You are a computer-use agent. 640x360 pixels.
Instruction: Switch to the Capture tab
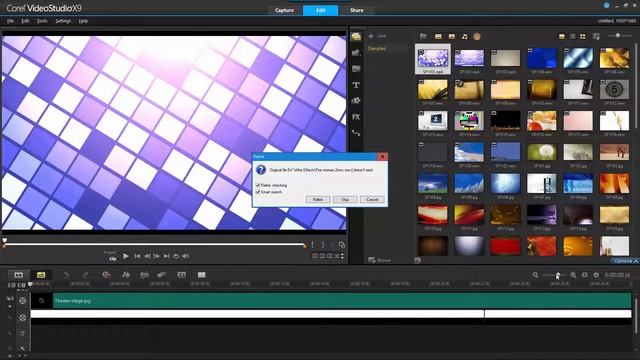click(284, 10)
